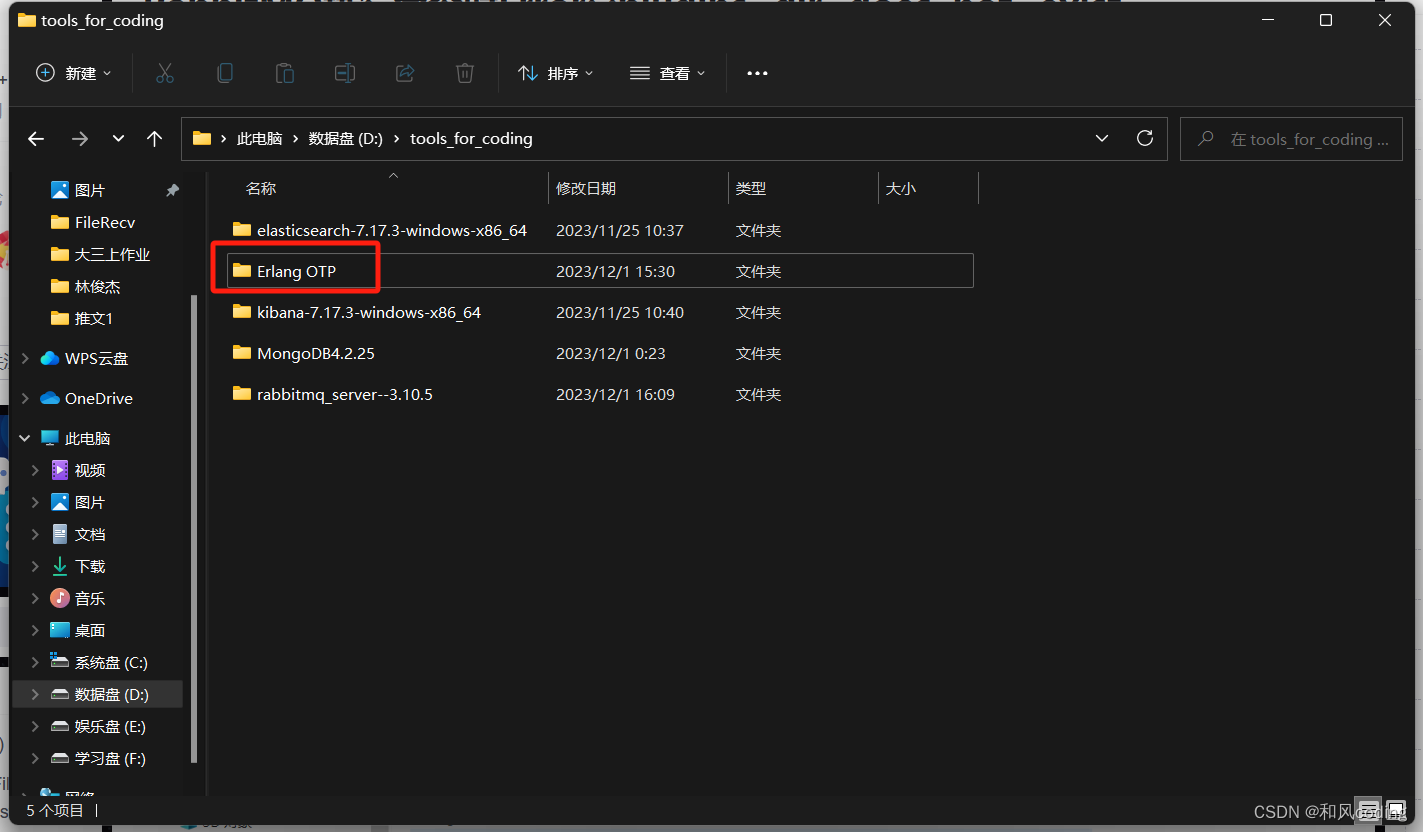Click the Rename icon in toolbar
This screenshot has height=832, width=1423.
coord(345,73)
